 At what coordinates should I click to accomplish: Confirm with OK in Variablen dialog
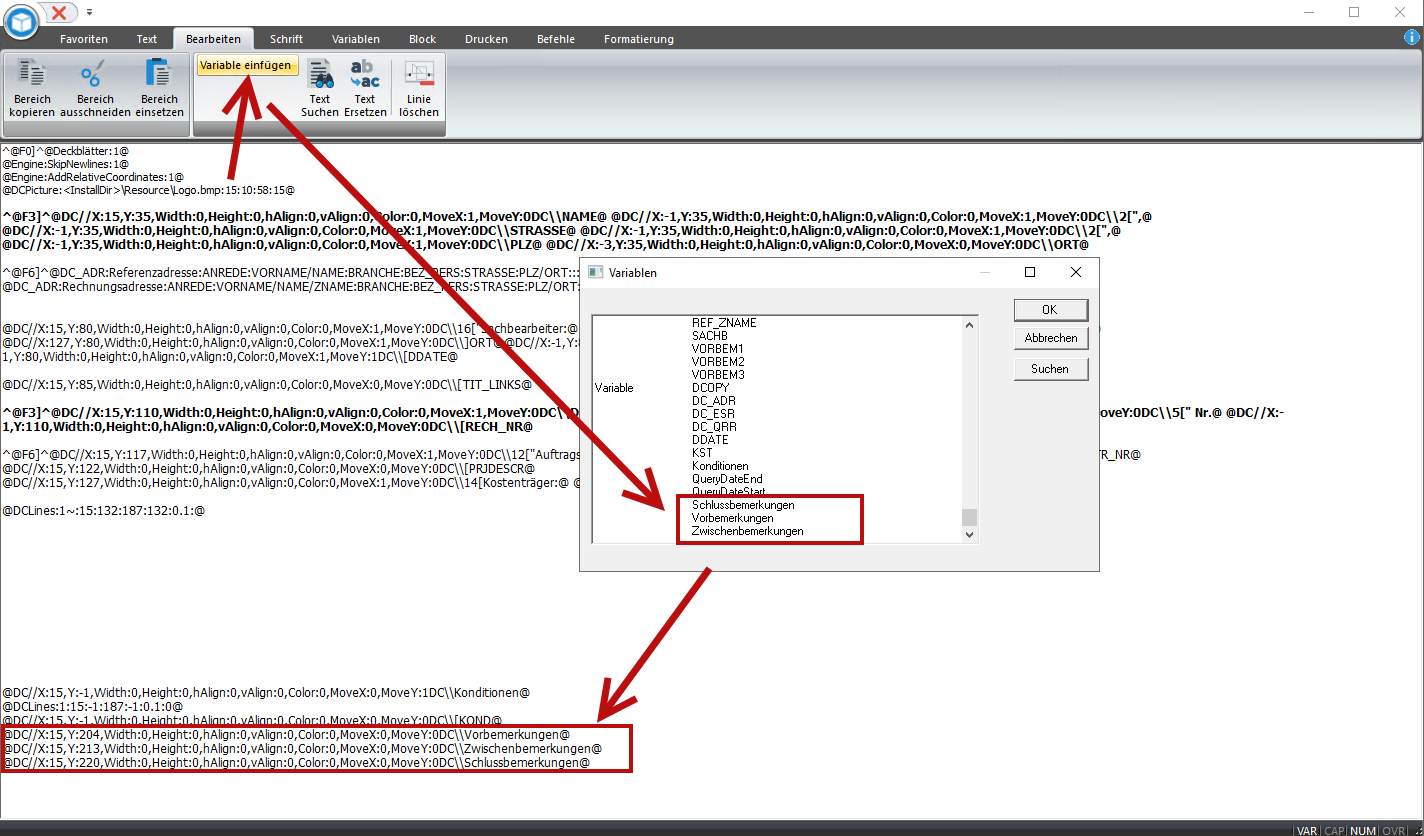coord(1050,309)
